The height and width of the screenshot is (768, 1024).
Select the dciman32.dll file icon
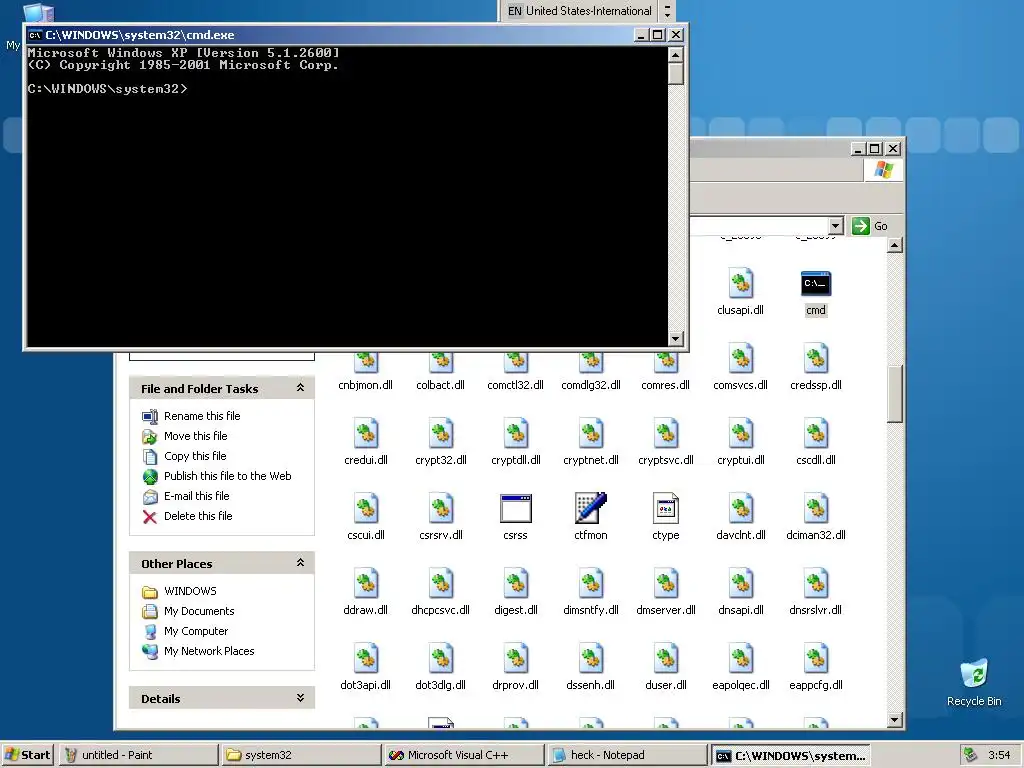point(816,509)
